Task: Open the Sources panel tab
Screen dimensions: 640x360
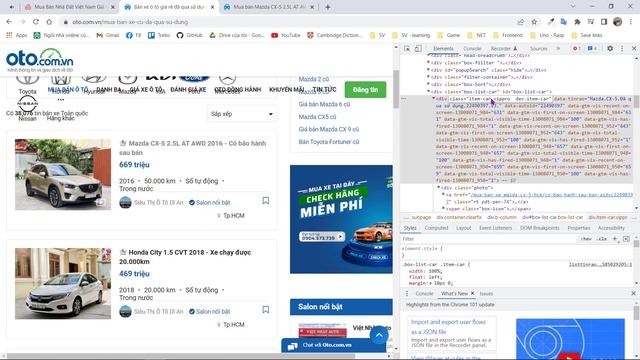Action: click(x=538, y=48)
